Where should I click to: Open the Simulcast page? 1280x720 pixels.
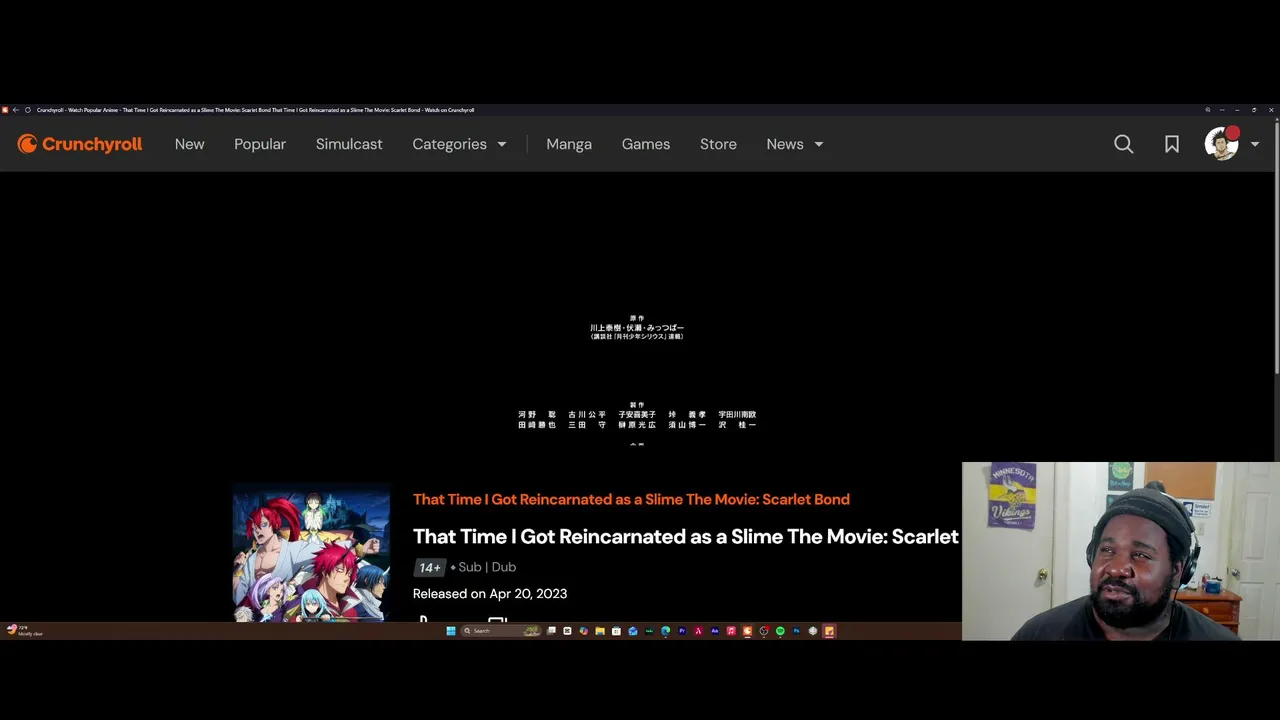(x=349, y=144)
